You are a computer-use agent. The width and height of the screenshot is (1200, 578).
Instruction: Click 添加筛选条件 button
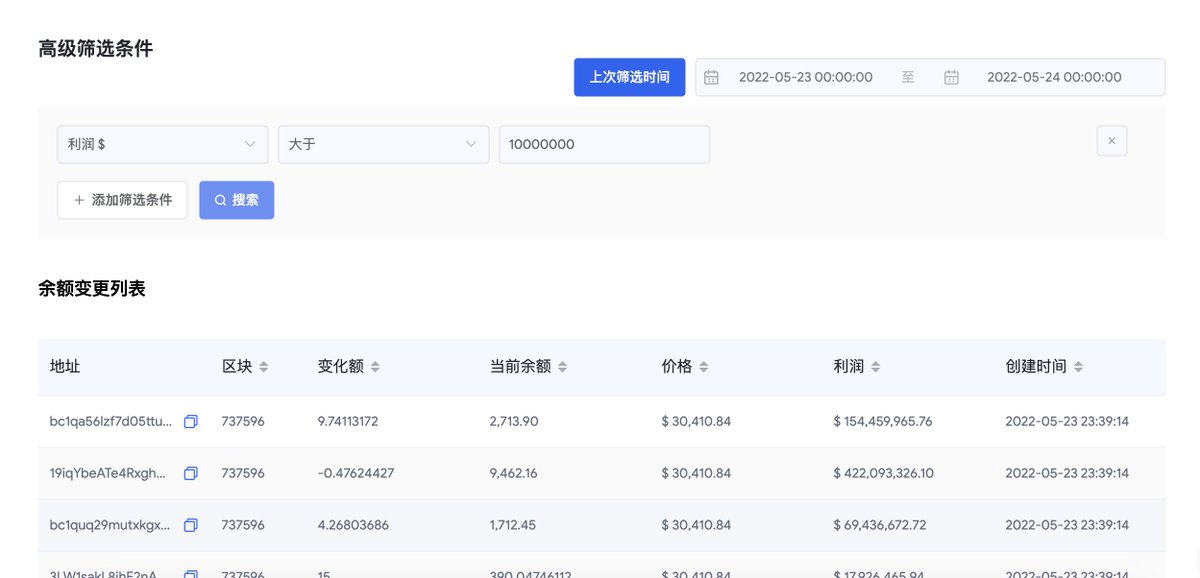(122, 200)
